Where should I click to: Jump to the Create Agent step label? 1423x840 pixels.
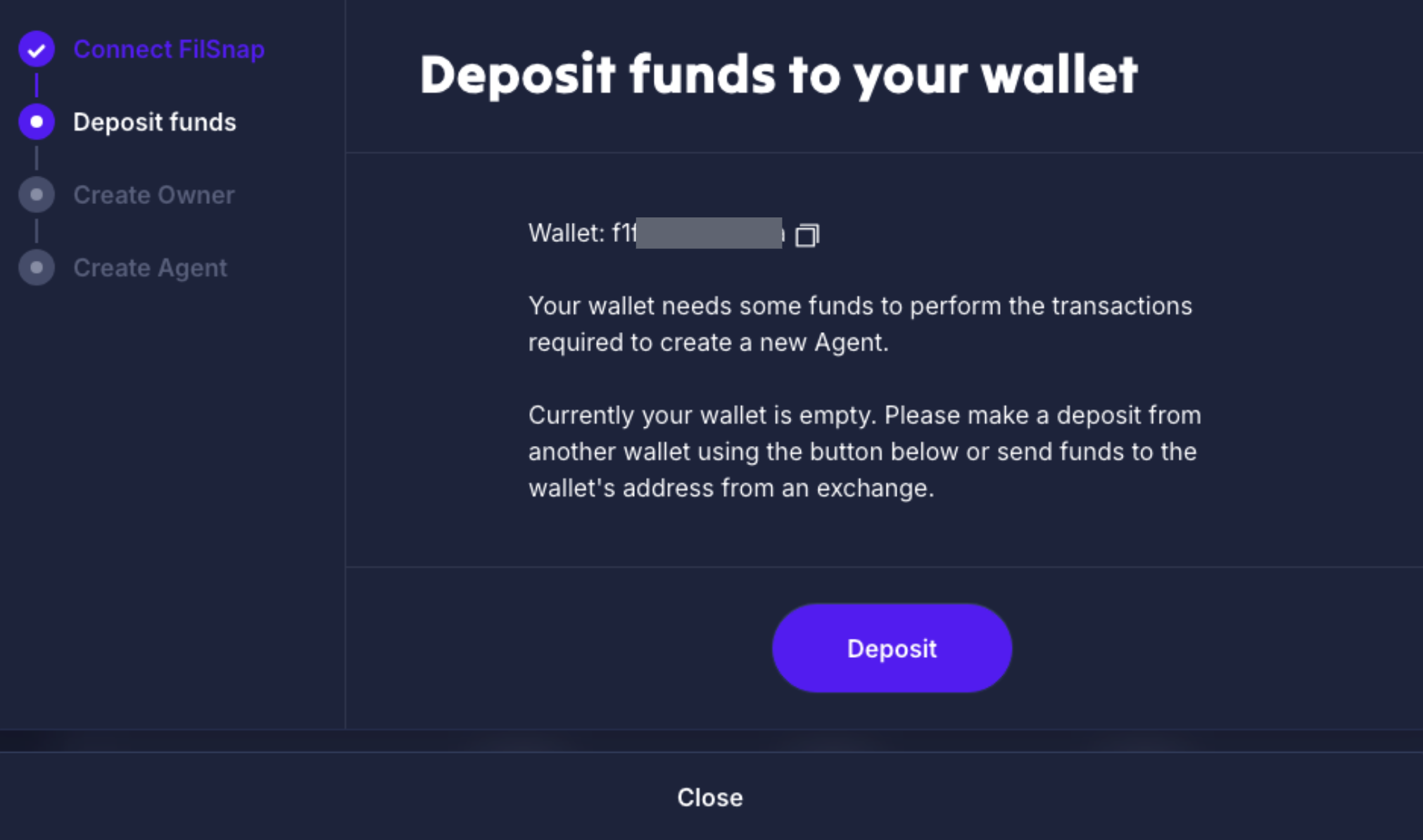click(x=150, y=268)
